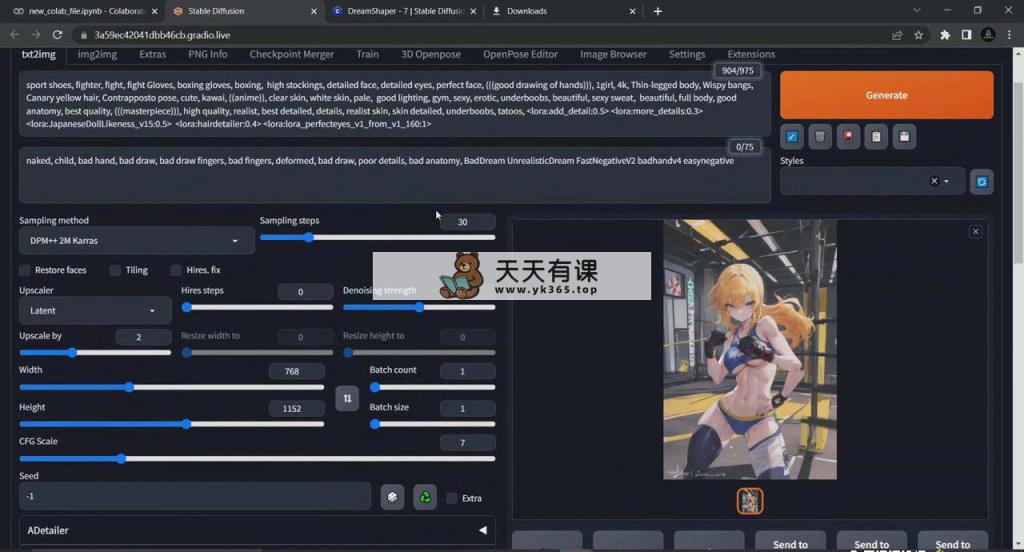Expand the ADetailer section

(x=257, y=530)
